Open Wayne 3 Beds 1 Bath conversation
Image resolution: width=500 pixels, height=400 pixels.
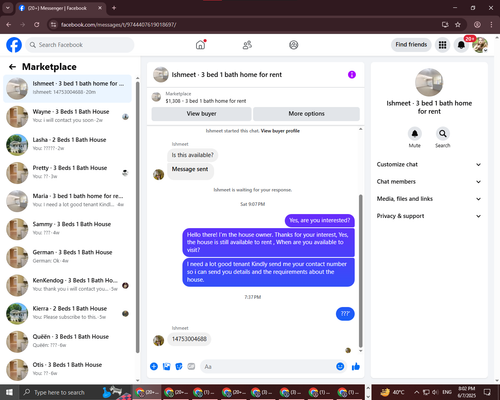67,116
